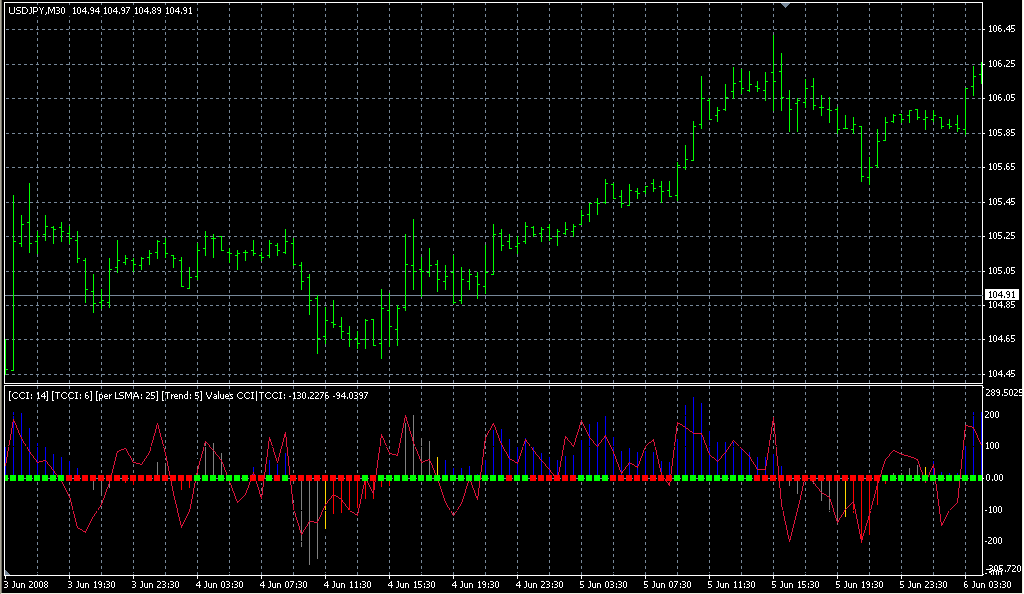The image size is (1024, 594).
Task: Click the 4 Jun 15:30 time label
Action: (413, 584)
